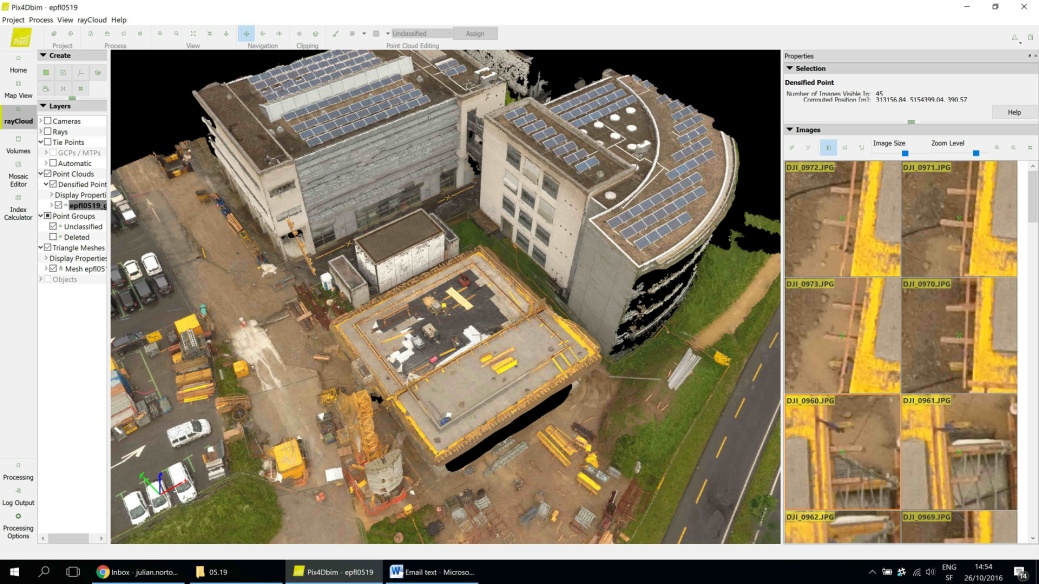Uncheck the Point Clouds checkbox
The image size is (1039, 584).
(x=48, y=174)
